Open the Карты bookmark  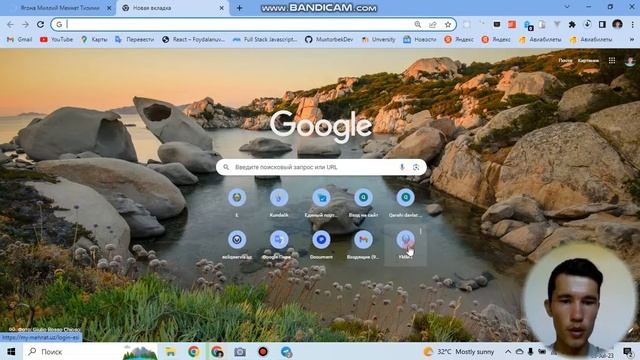pos(94,40)
